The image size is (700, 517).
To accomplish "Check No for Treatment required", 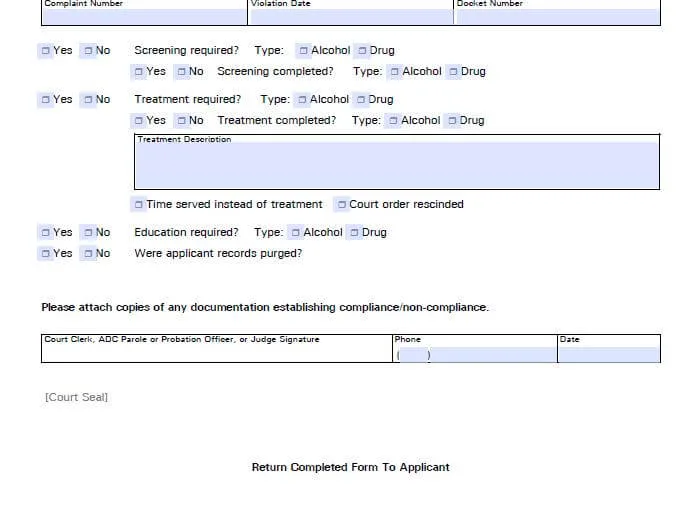I will click(88, 100).
